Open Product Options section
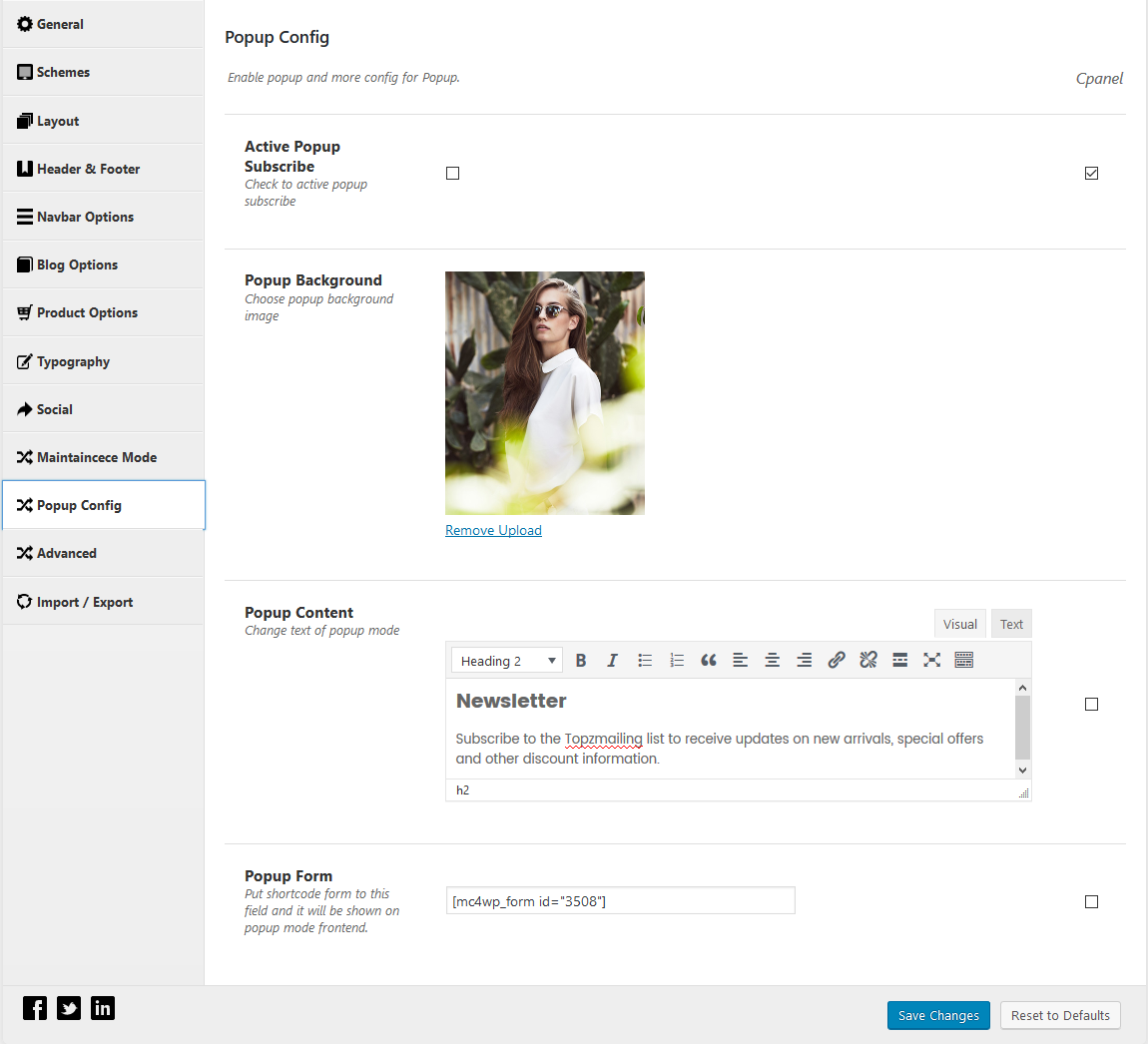The image size is (1148, 1044). click(x=103, y=312)
